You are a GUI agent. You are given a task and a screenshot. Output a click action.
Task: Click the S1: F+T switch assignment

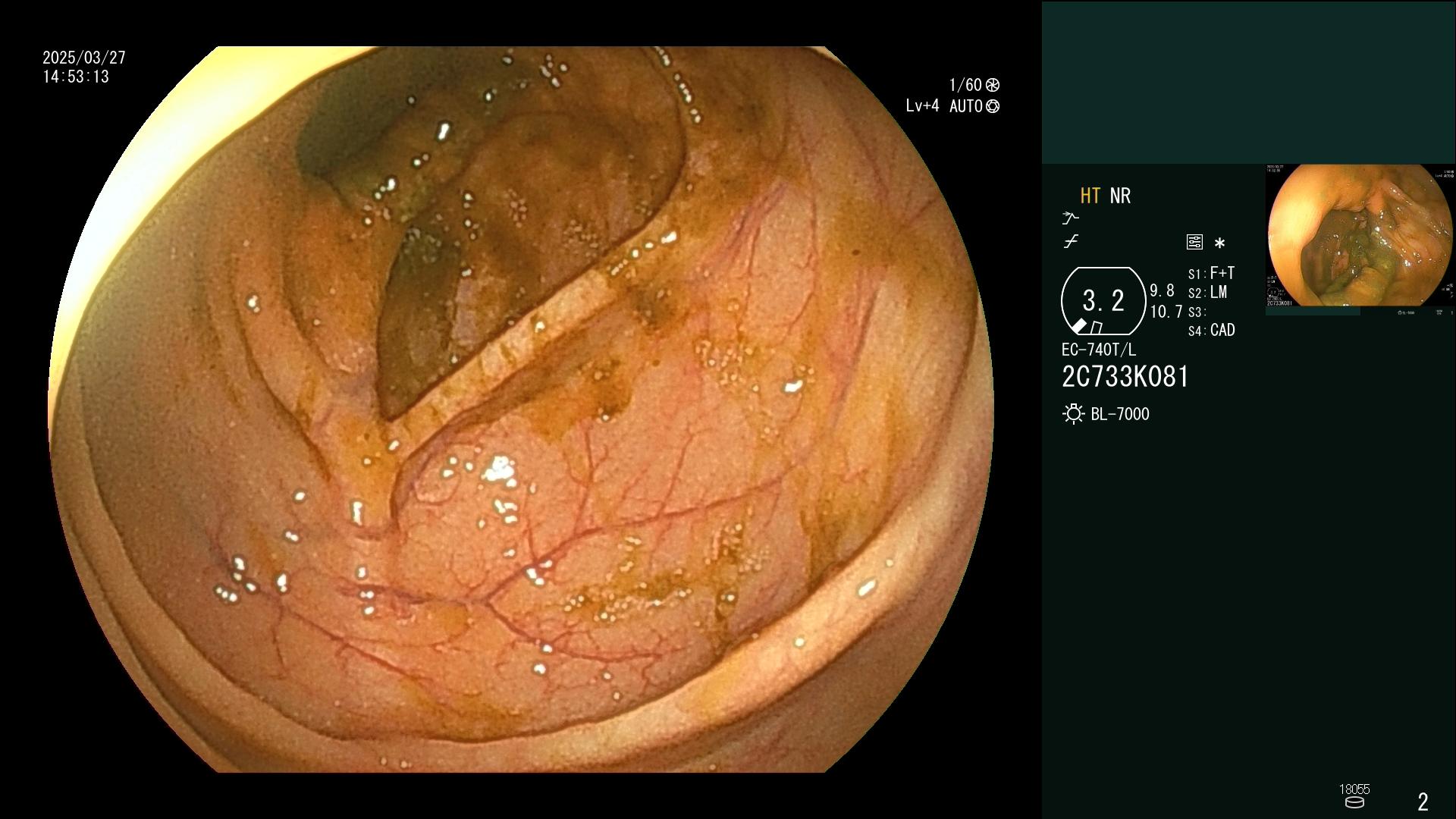1211,273
